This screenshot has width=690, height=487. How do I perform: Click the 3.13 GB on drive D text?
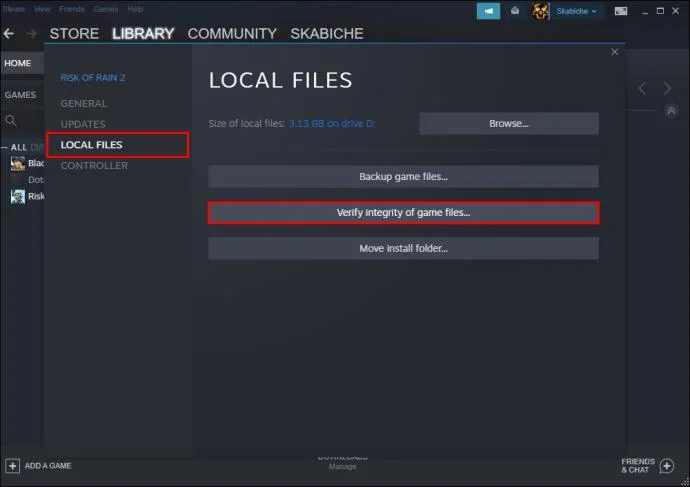[332, 124]
